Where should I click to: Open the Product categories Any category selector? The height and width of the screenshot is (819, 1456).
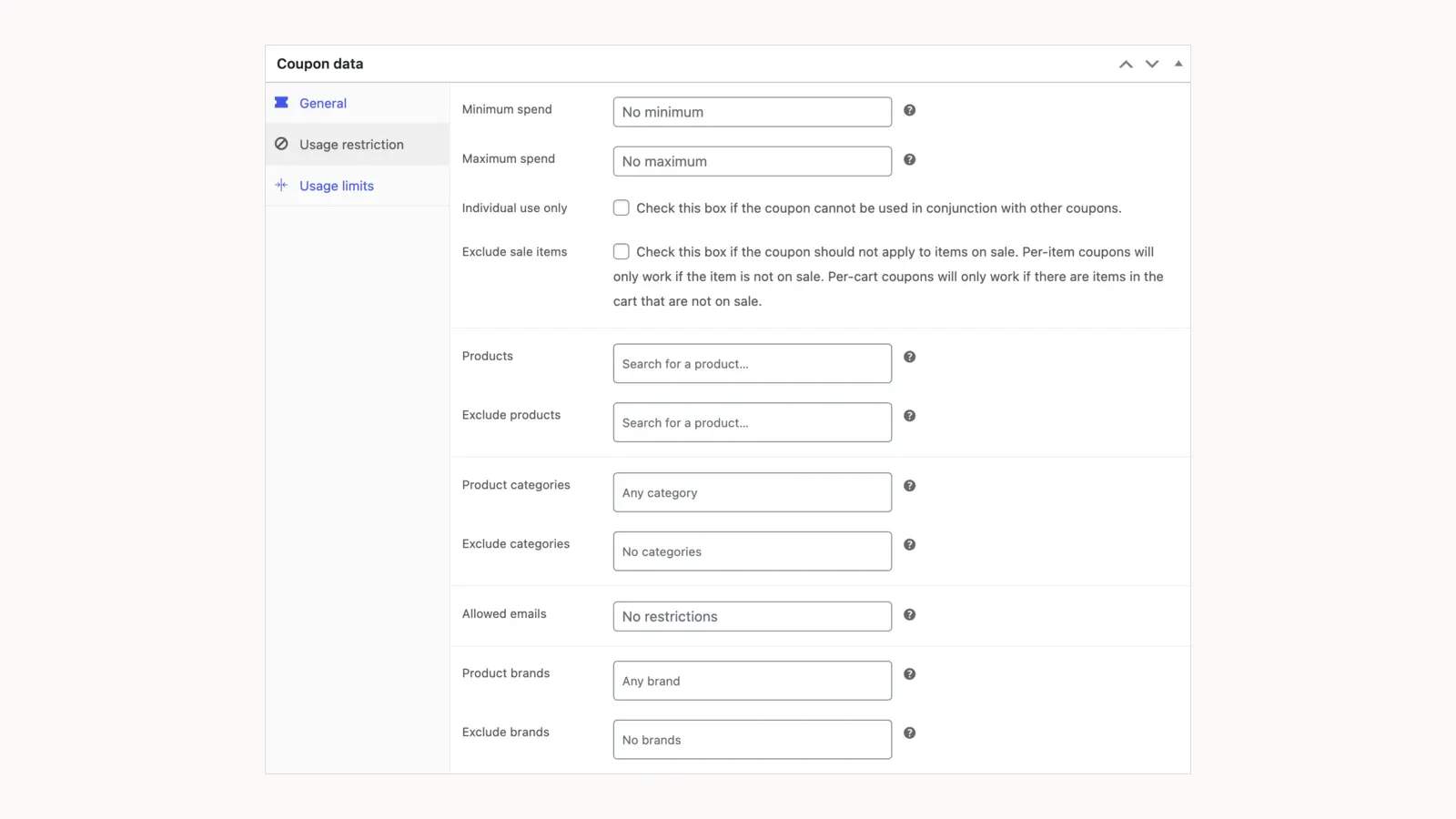tap(753, 492)
